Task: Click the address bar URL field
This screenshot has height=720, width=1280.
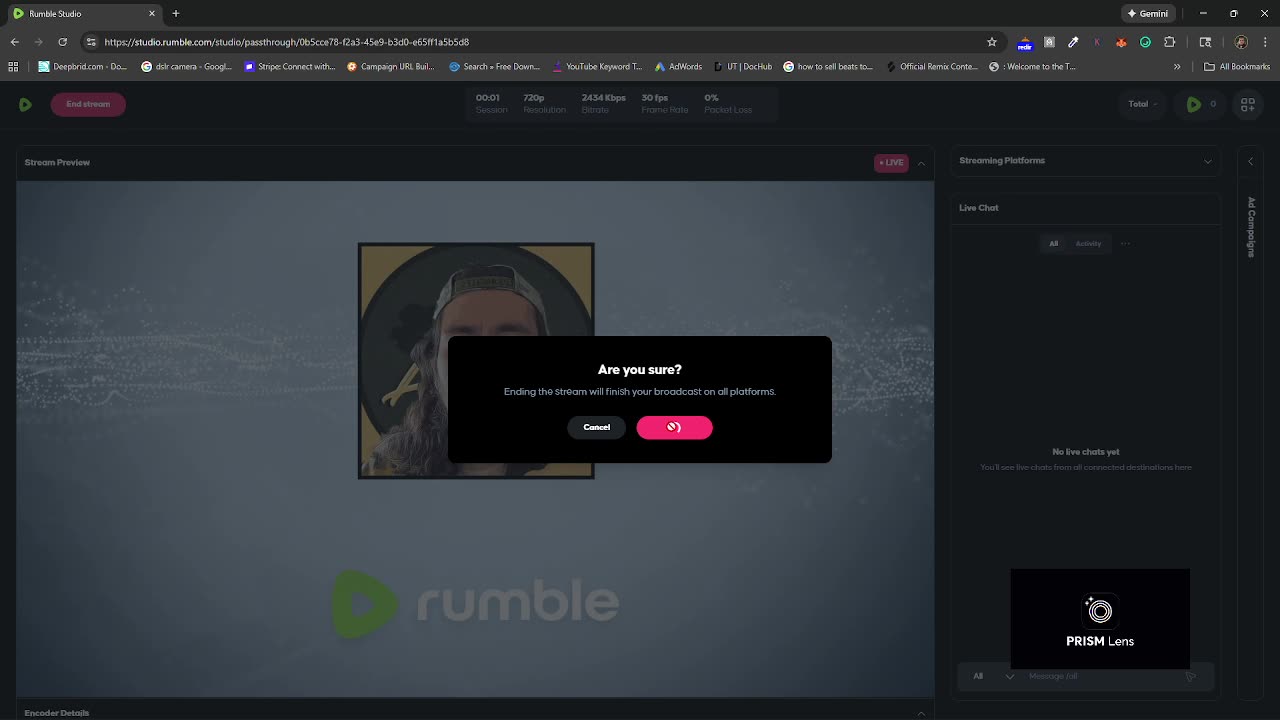Action: [540, 42]
